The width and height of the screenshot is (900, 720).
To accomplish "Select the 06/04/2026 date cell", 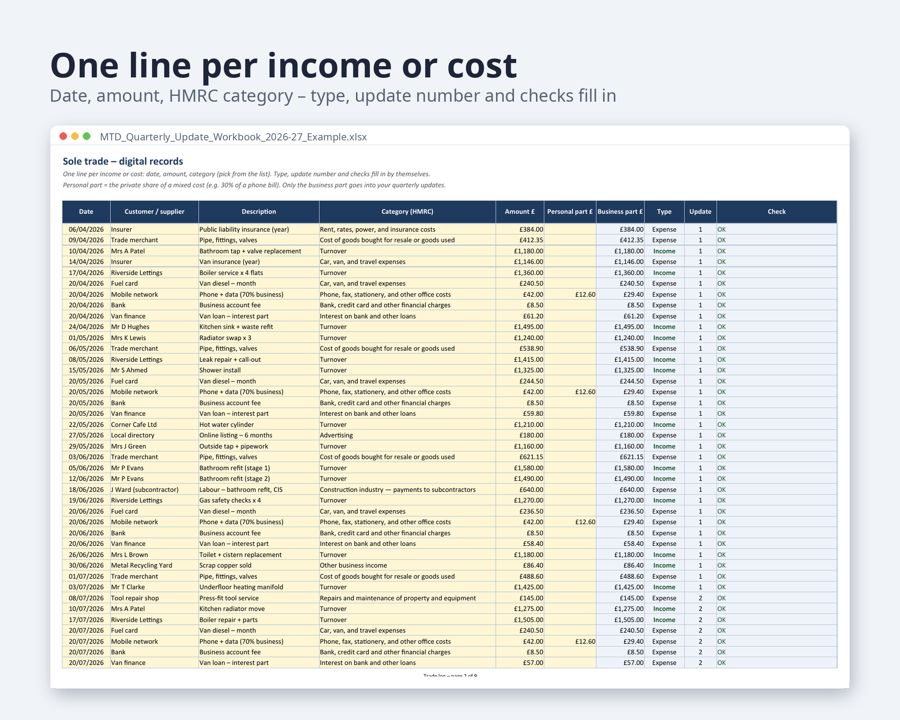I will pyautogui.click(x=86, y=229).
